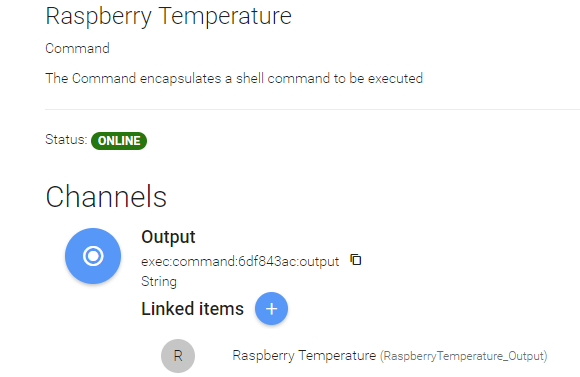This screenshot has height=377, width=580.
Task: Click the RaspberryTemperature_Output item name
Action: [x=463, y=356]
